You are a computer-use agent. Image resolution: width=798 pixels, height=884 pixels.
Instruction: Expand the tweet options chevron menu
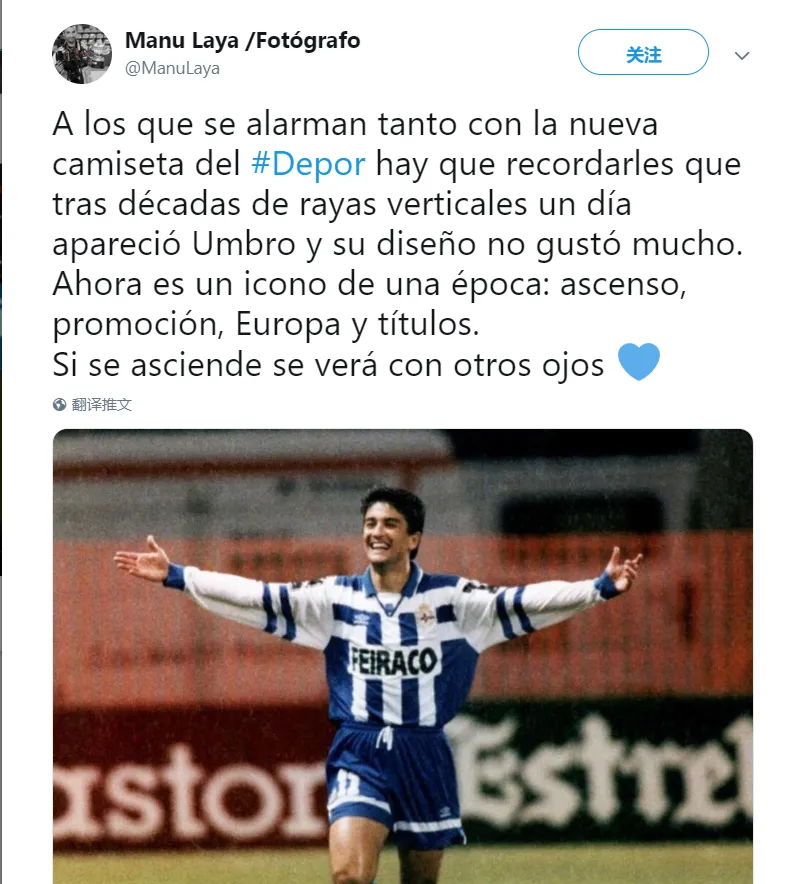pyautogui.click(x=742, y=56)
